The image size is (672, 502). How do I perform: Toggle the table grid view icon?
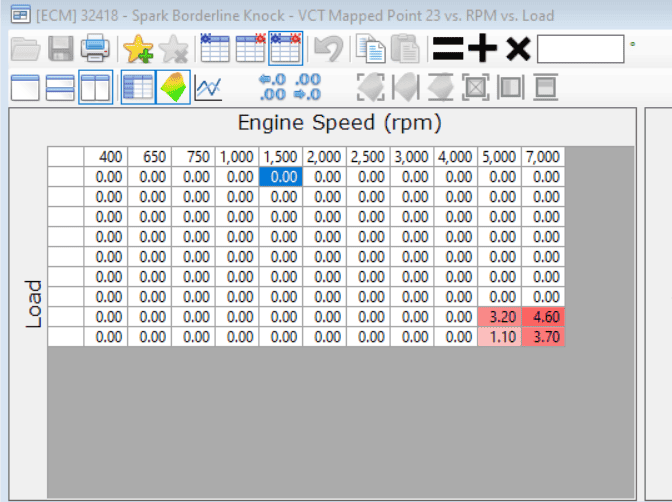(138, 87)
